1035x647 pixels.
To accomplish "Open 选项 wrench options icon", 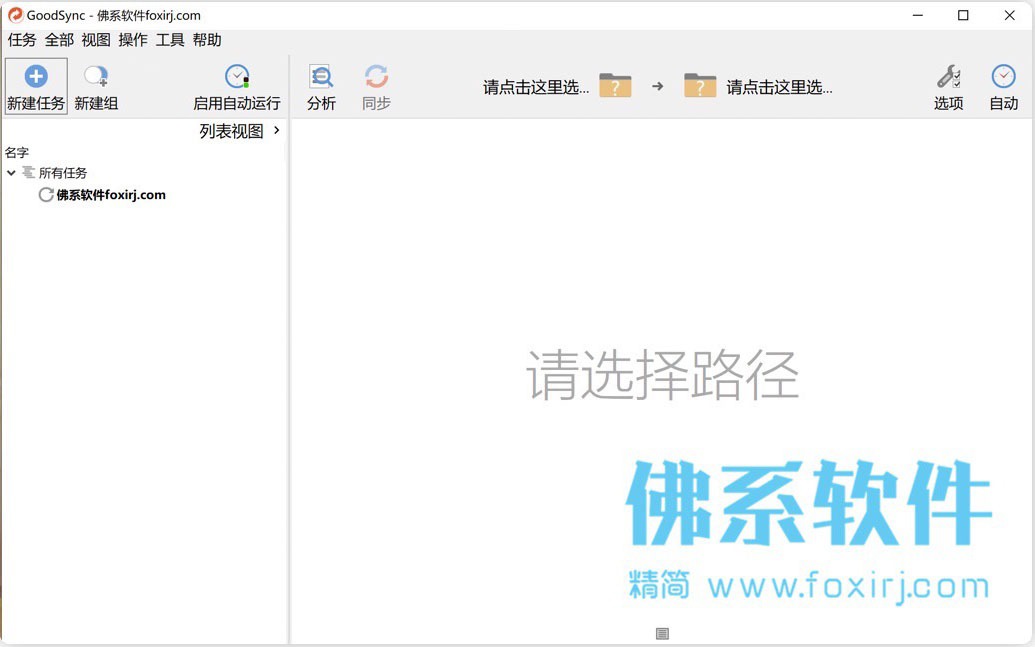I will coord(949,77).
